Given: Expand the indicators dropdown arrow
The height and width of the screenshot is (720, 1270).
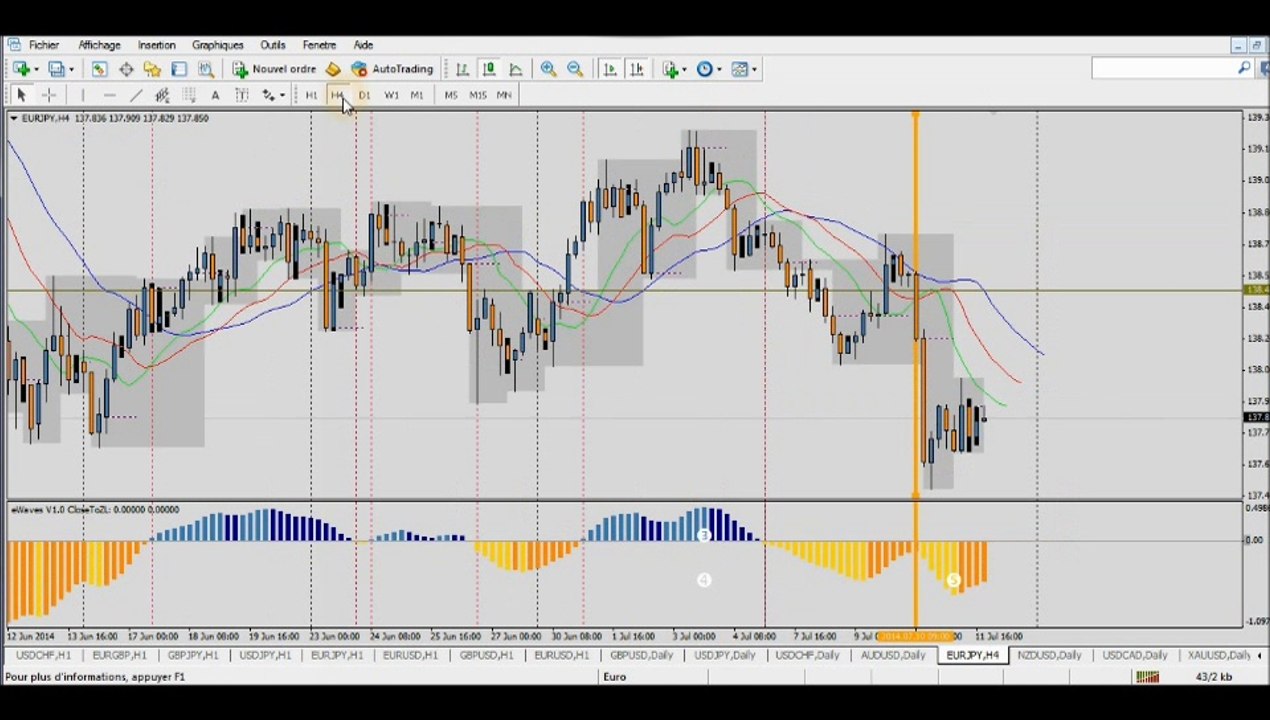Looking at the screenshot, I should [684, 70].
